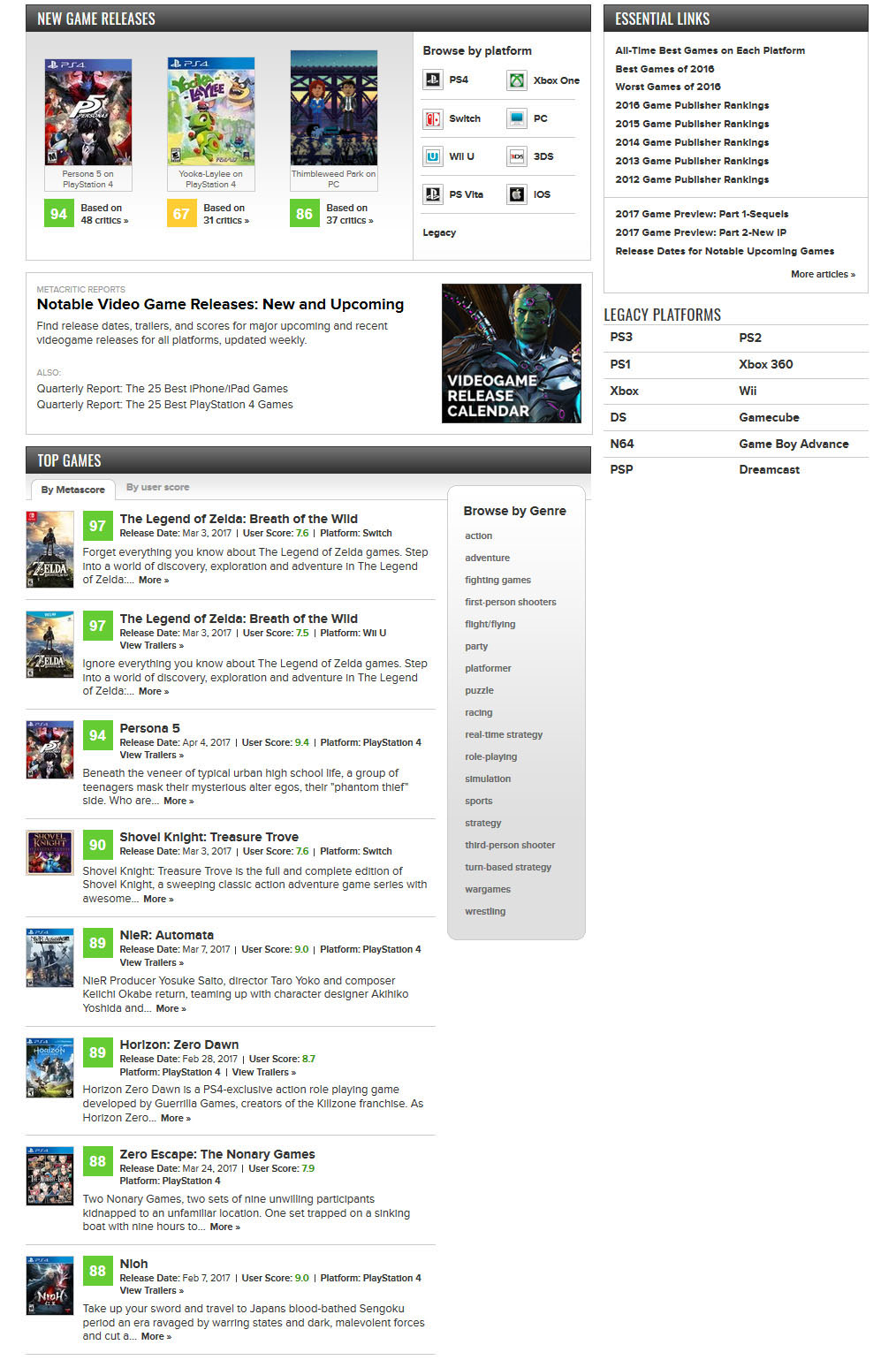Expand More on Zero Escape description
896x1360 pixels.
coord(224,1227)
